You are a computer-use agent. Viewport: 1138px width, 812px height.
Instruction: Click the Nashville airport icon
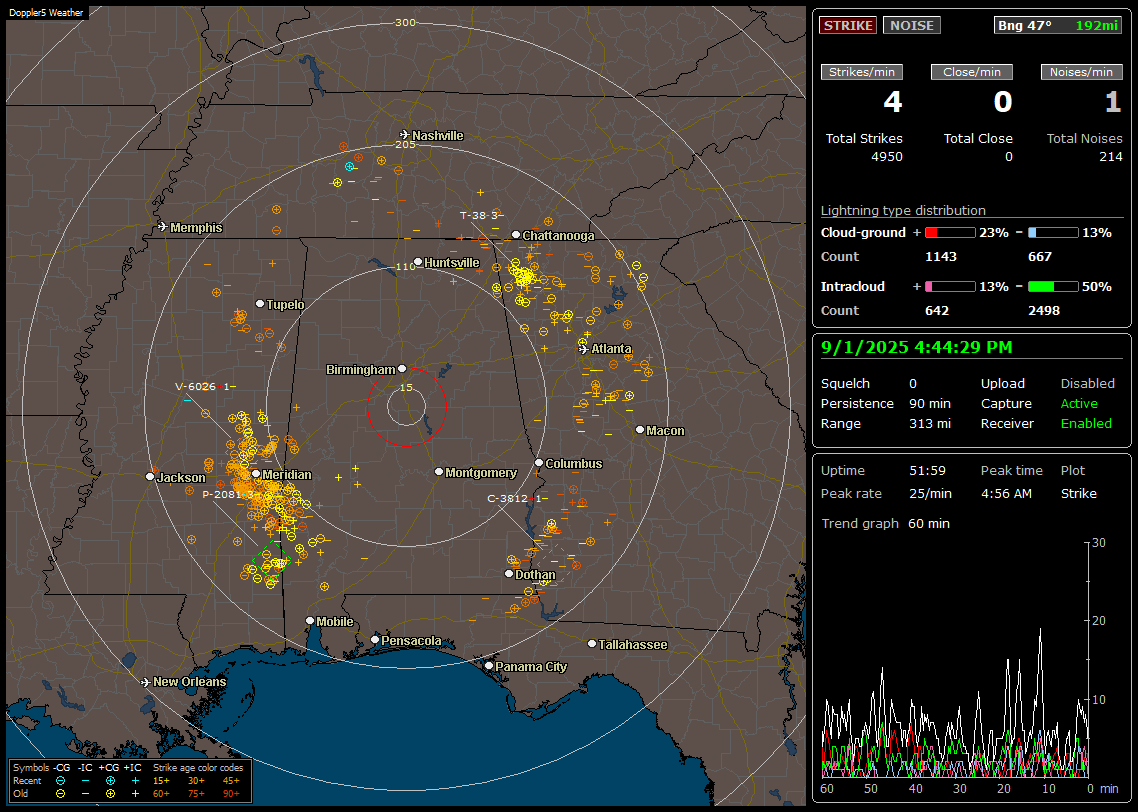pyautogui.click(x=404, y=135)
